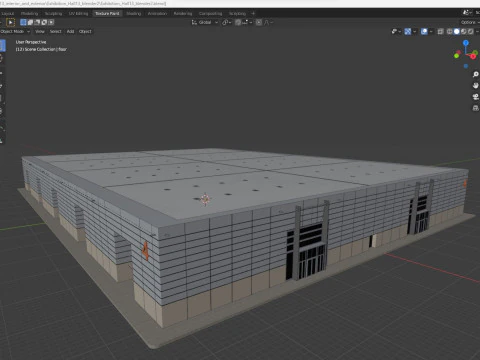Click the building's front entrance doors
Screen dimensions: 480x360
[x=312, y=262]
